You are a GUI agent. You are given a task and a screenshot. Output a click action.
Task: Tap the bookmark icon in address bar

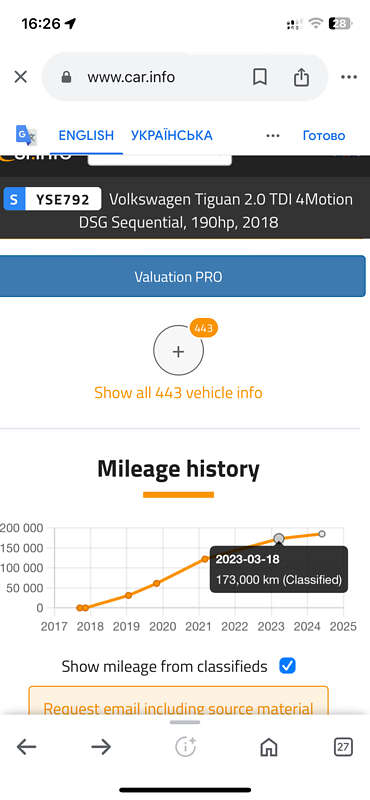point(260,77)
